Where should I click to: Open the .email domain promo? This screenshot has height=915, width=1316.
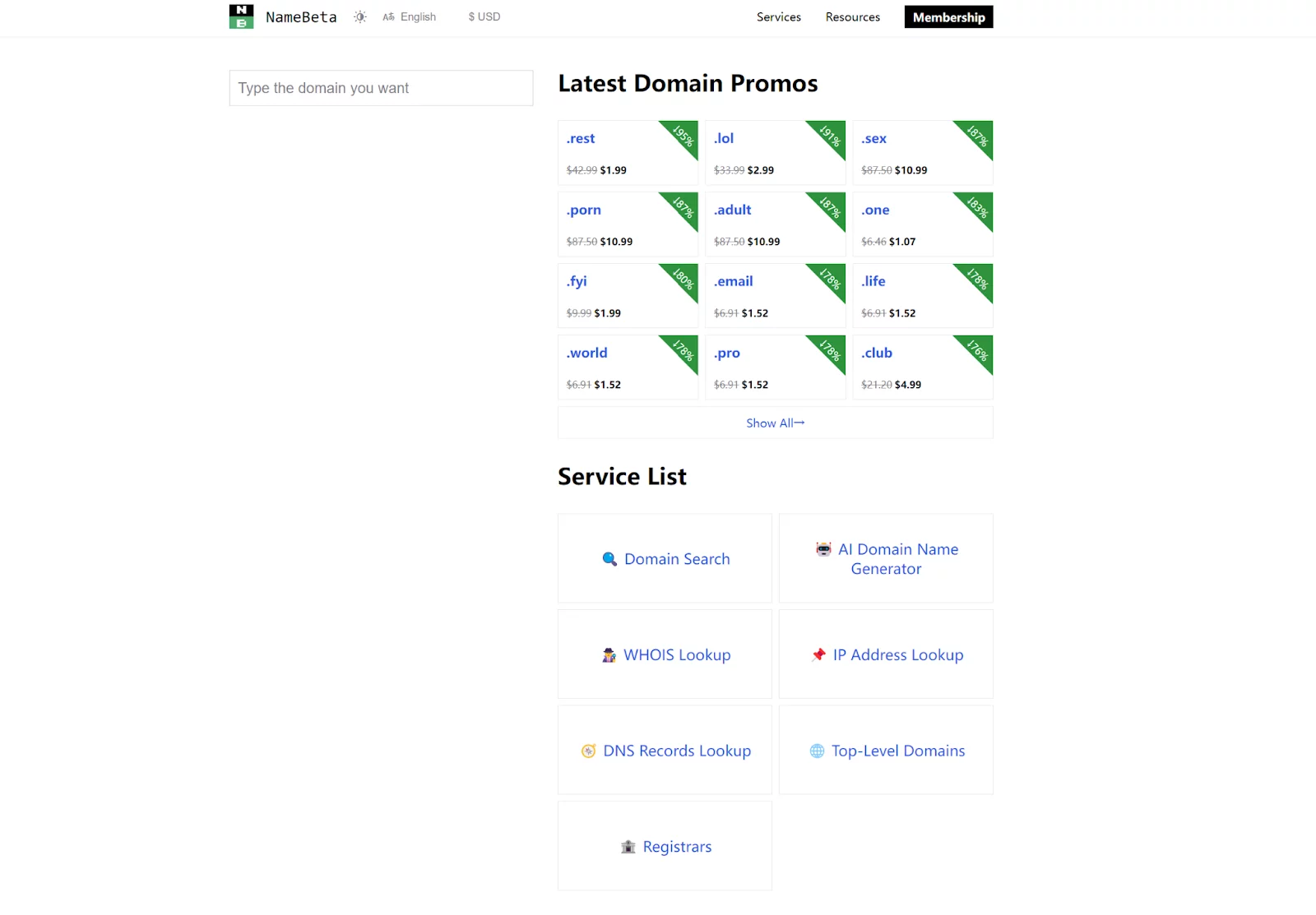click(x=734, y=282)
